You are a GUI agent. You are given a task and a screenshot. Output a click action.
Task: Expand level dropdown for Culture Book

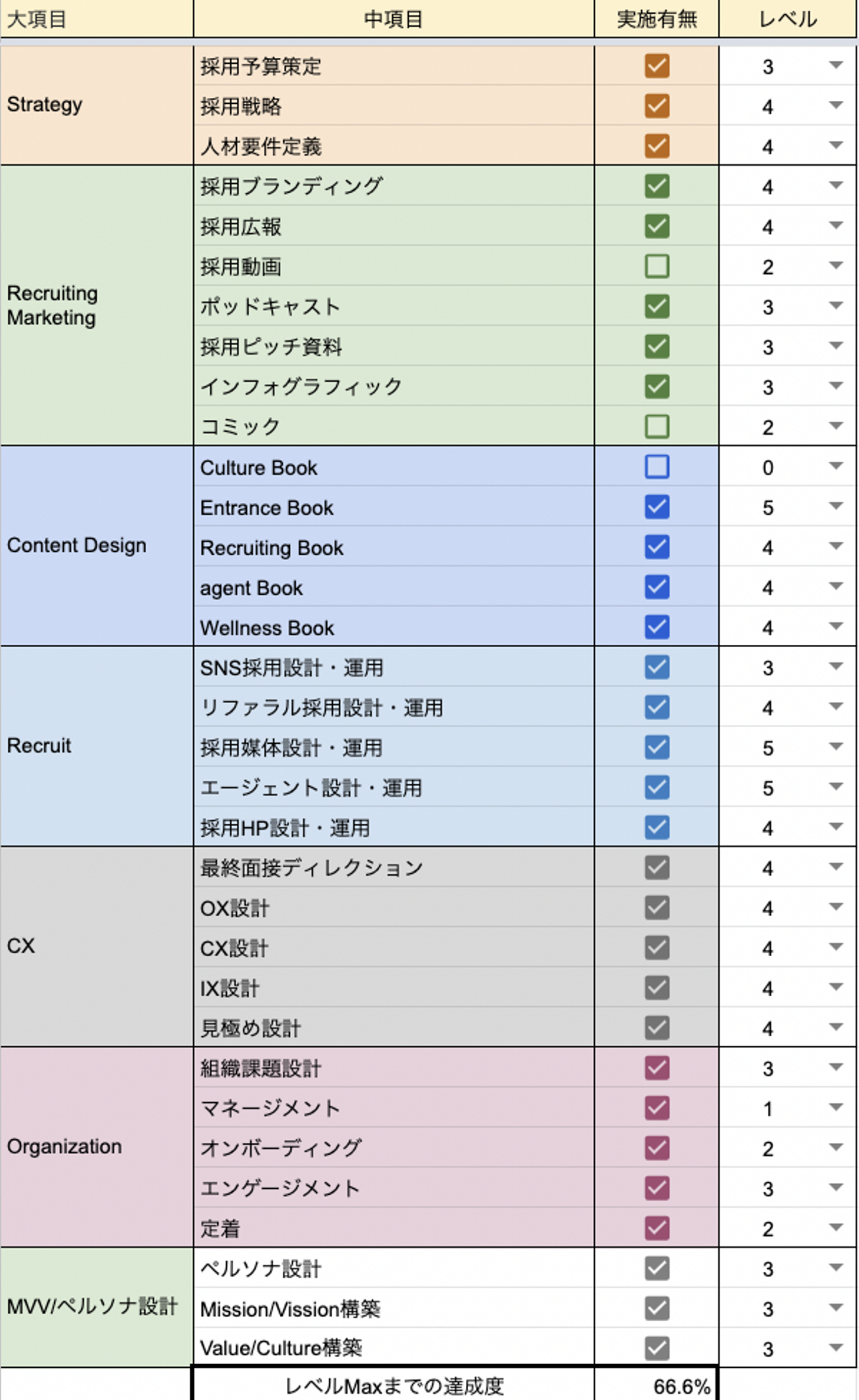click(x=836, y=466)
